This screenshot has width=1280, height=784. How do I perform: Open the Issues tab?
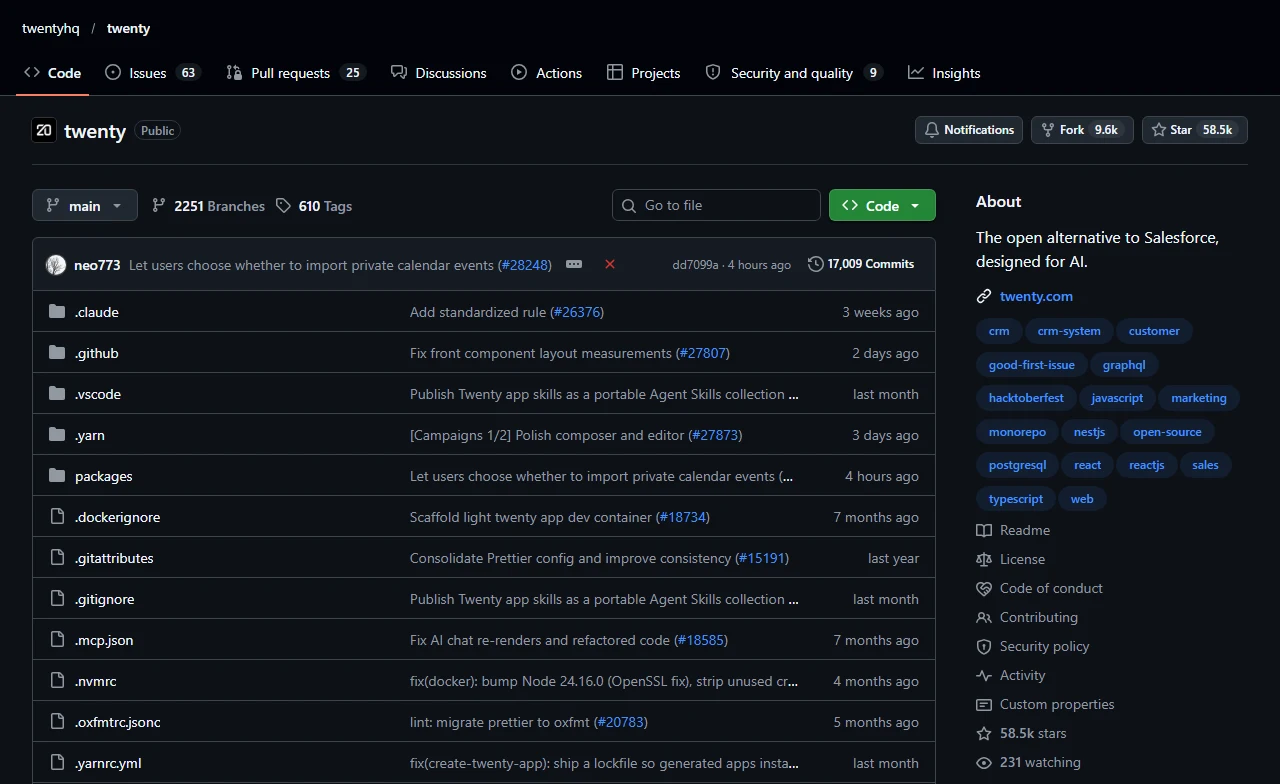click(153, 73)
